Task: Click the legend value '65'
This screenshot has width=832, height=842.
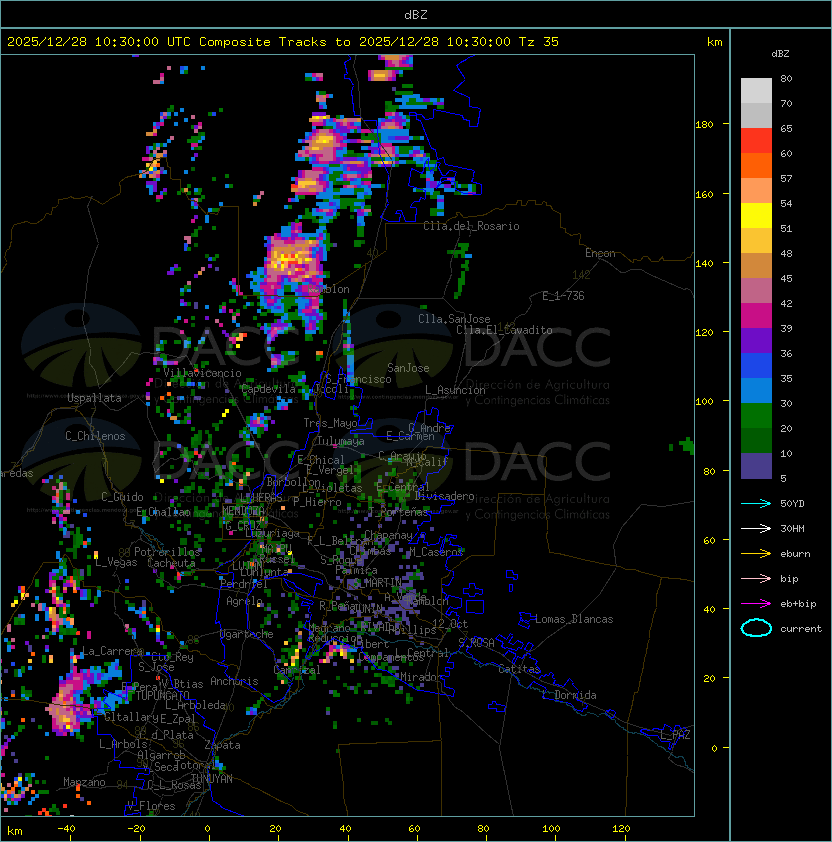Action: pos(786,129)
